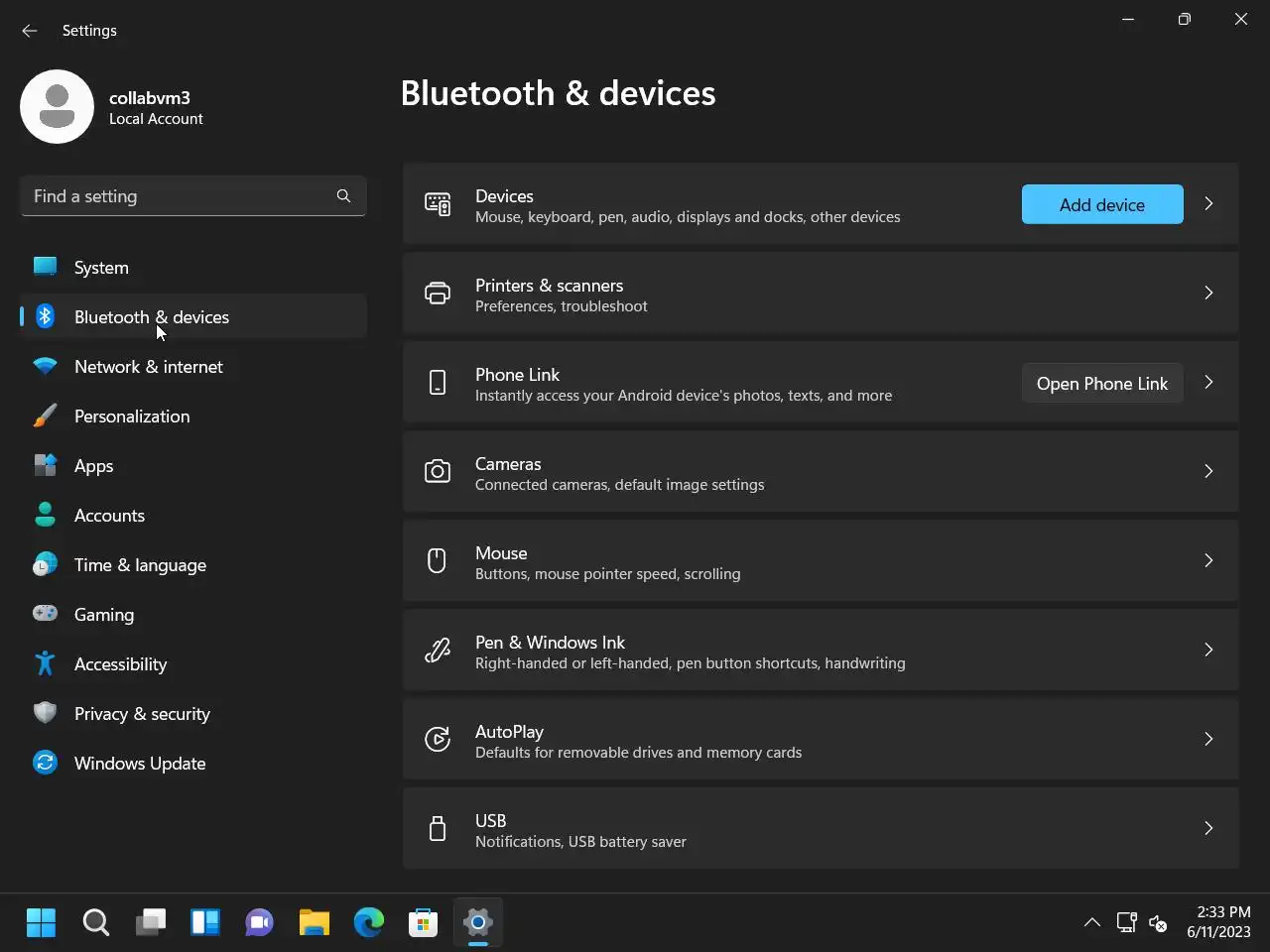Select Network & internet category

193,367
